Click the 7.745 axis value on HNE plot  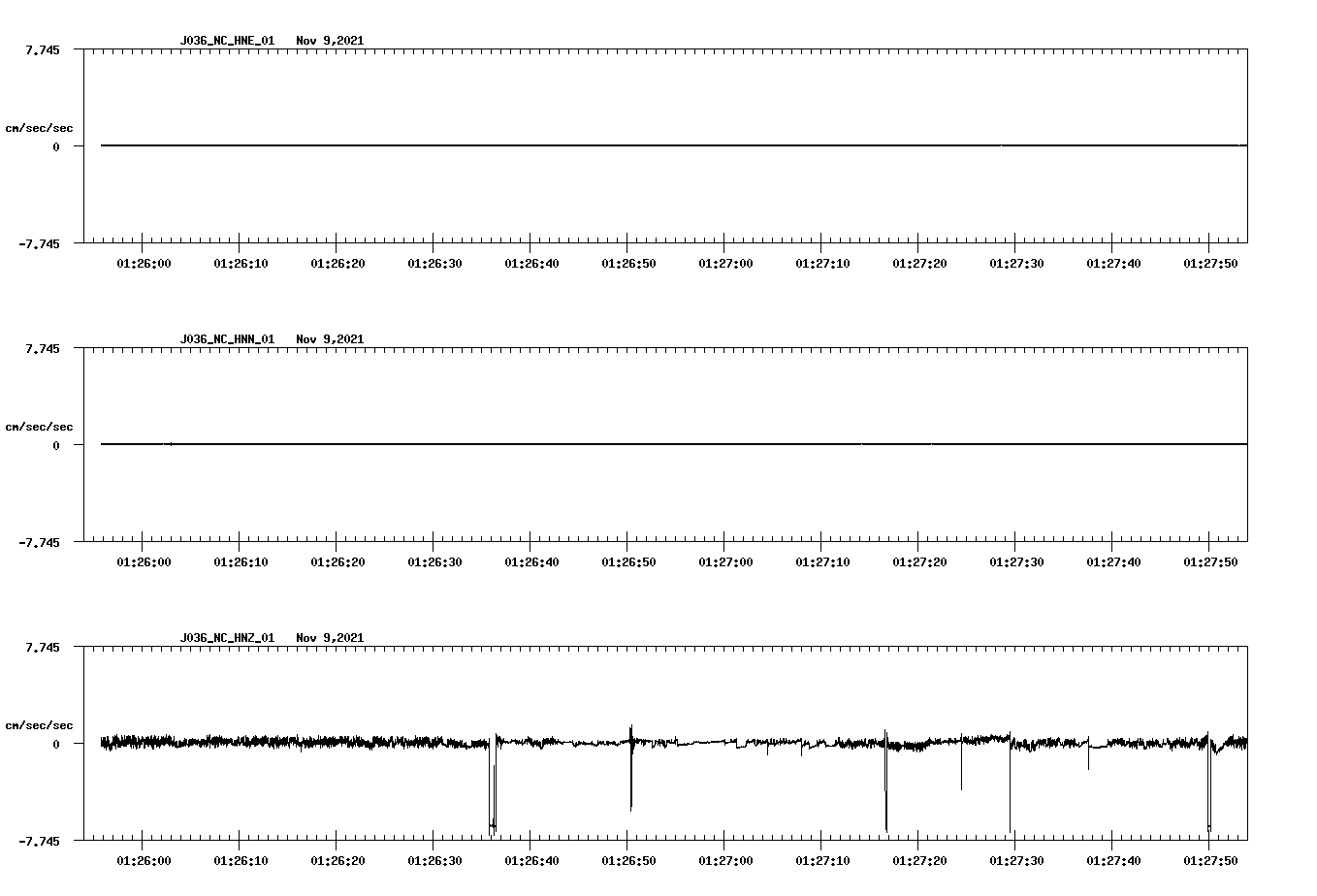pyautogui.click(x=42, y=49)
